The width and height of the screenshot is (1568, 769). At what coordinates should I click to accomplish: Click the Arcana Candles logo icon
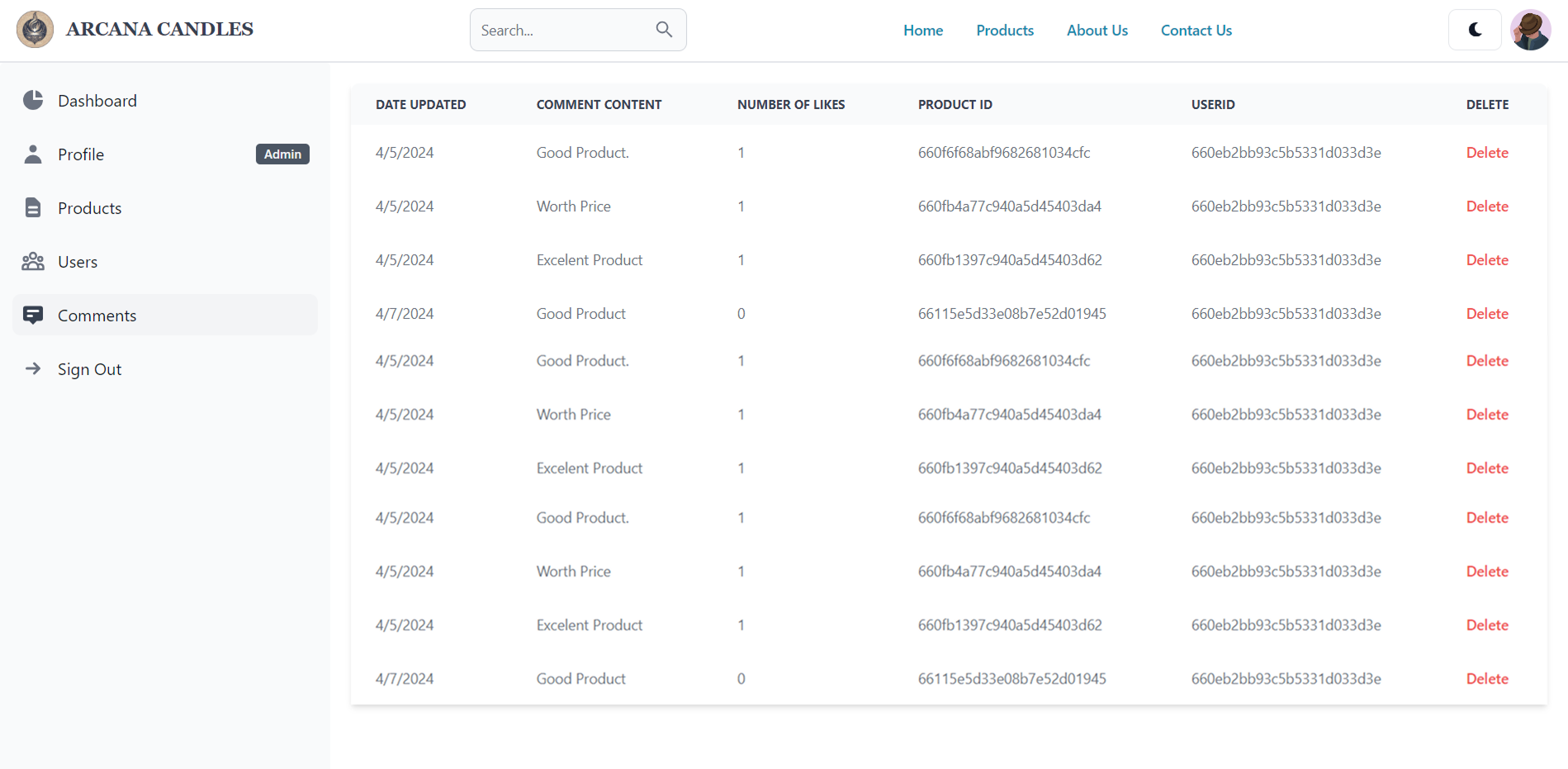point(35,30)
